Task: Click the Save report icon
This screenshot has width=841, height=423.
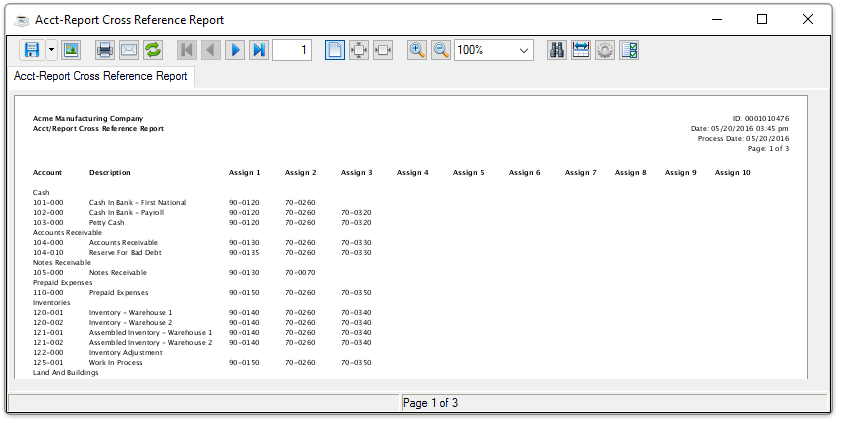Action: coord(31,50)
